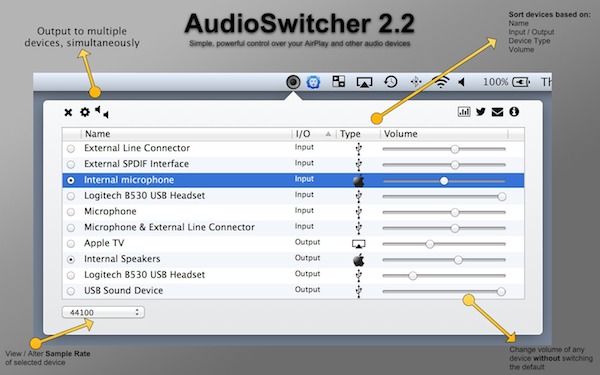The image size is (600, 375).
Task: Click the Apple logo icon for Internal Speakers
Action: [x=359, y=260]
